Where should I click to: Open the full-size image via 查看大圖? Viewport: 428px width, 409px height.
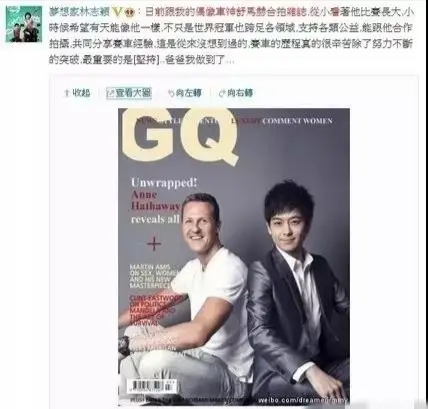pyautogui.click(x=133, y=93)
